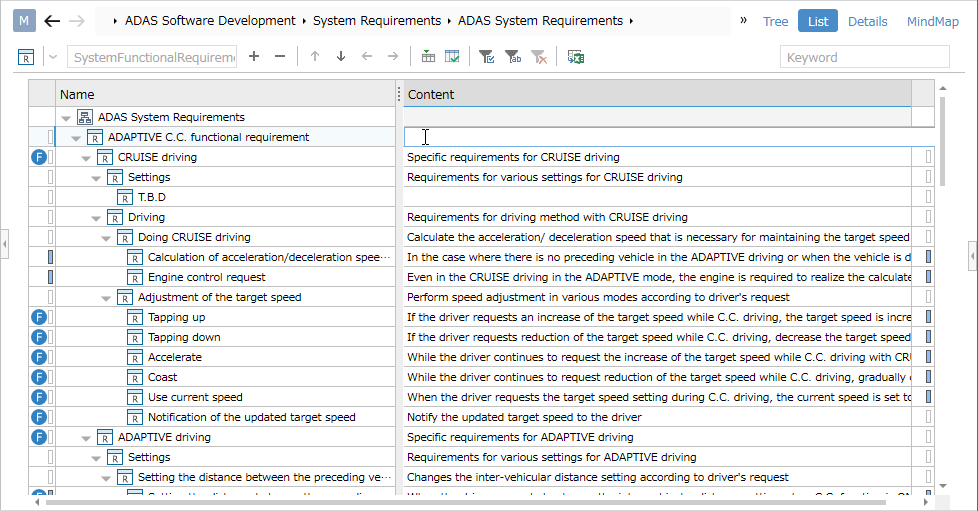Click the M model menu icon
978x511 pixels.
tap(24, 21)
